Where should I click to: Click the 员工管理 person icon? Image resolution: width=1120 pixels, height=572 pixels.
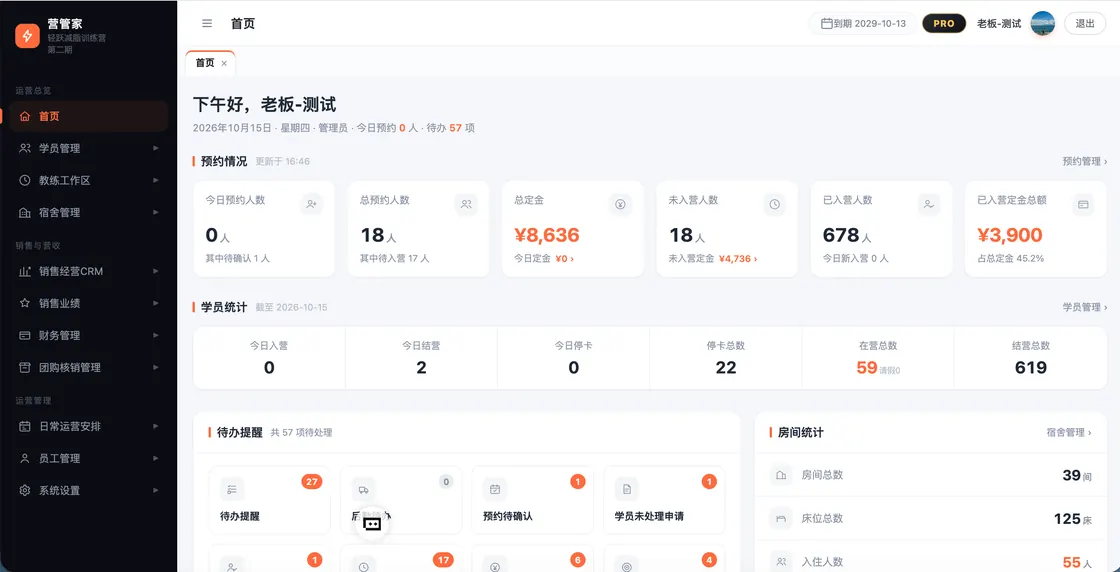tap(25, 458)
